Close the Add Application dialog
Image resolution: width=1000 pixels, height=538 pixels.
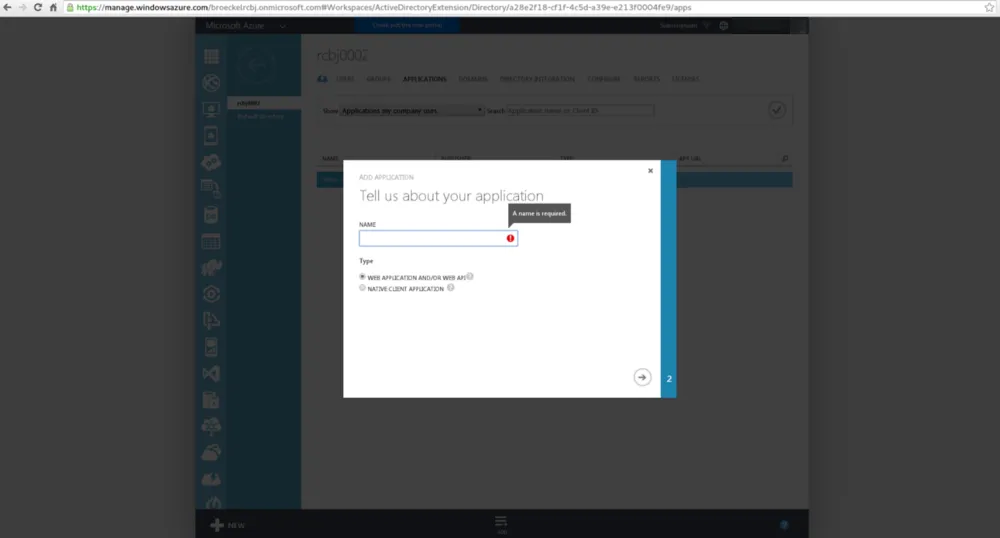(650, 171)
